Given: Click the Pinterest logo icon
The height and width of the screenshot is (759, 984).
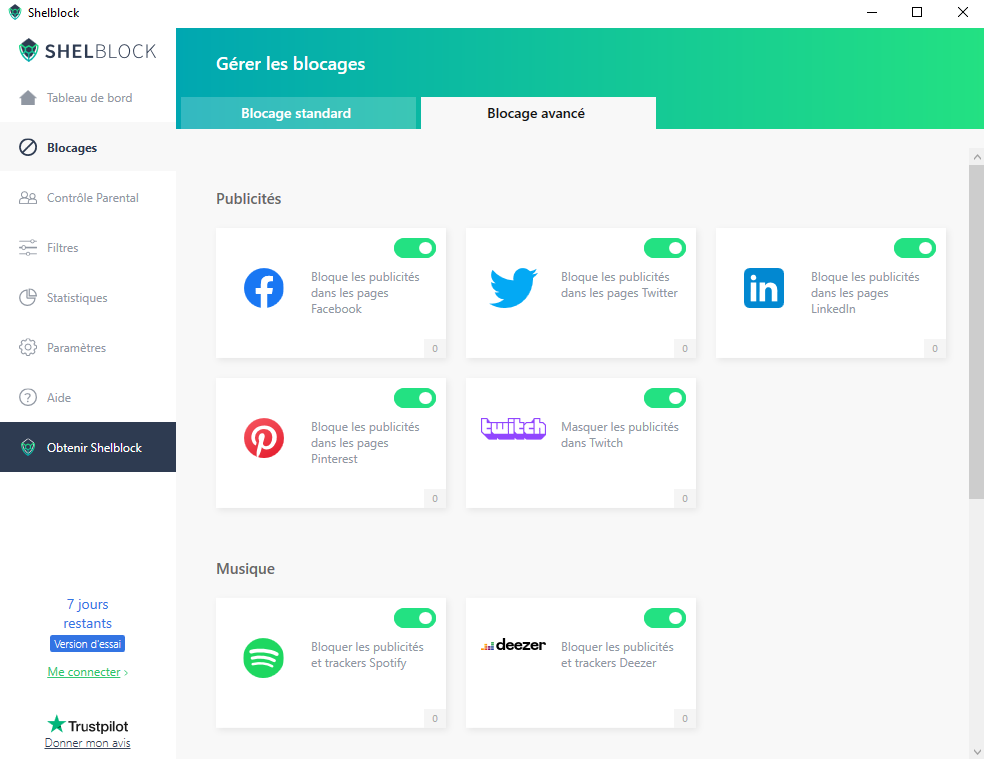Looking at the screenshot, I should click(264, 438).
